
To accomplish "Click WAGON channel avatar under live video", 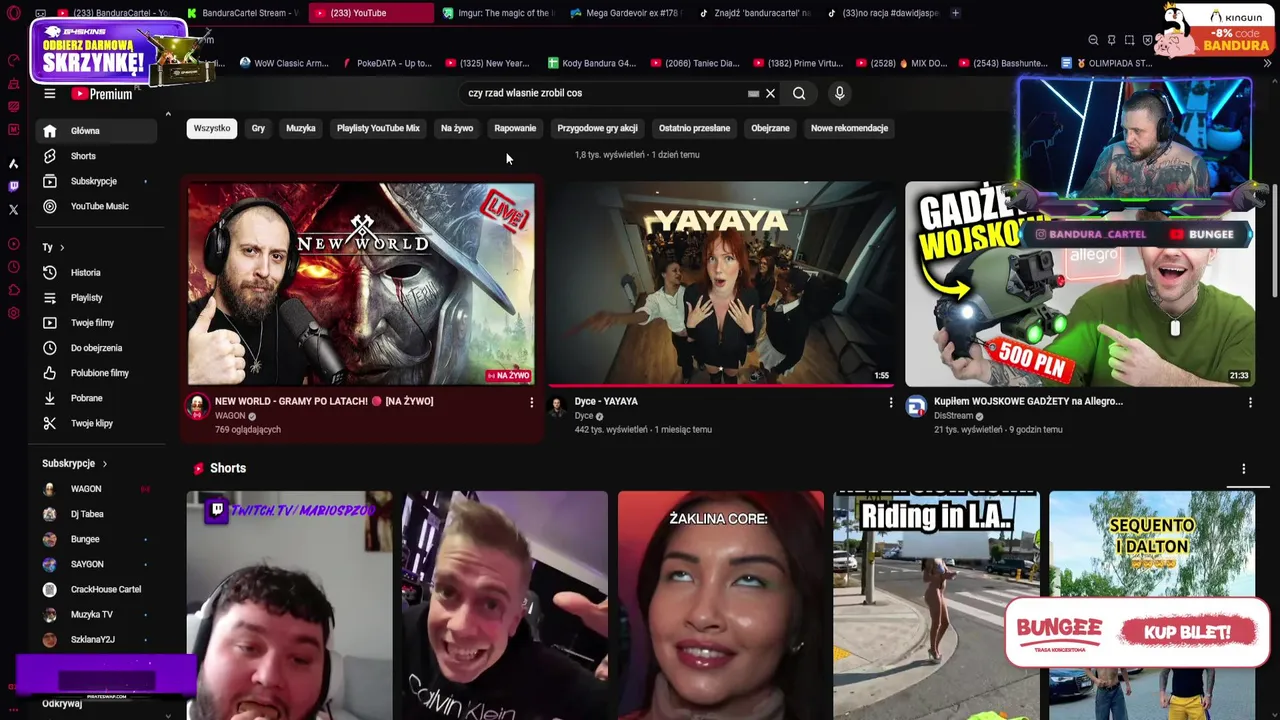I will (x=197, y=406).
